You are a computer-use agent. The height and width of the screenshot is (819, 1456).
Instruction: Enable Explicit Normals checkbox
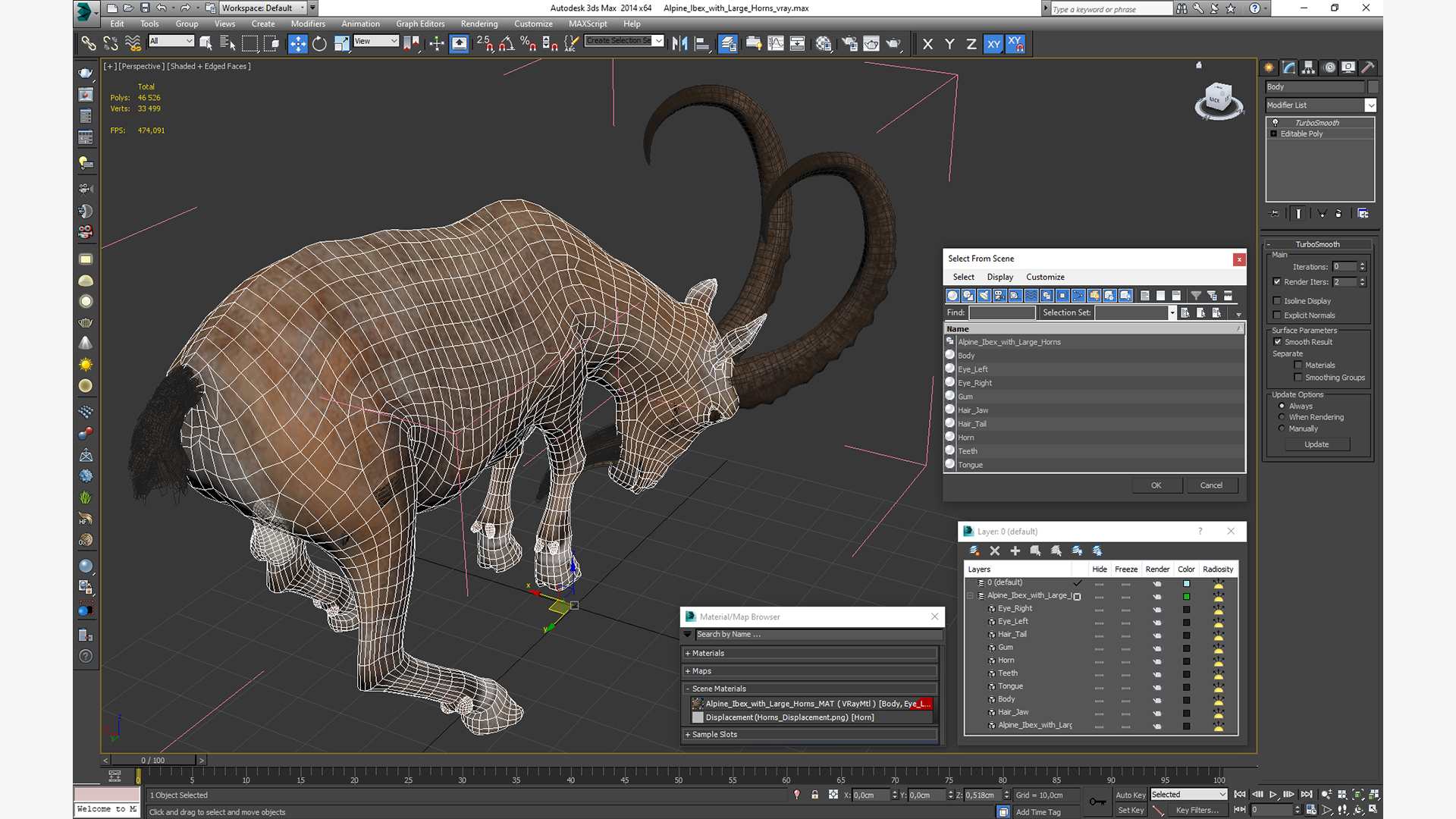point(1277,315)
